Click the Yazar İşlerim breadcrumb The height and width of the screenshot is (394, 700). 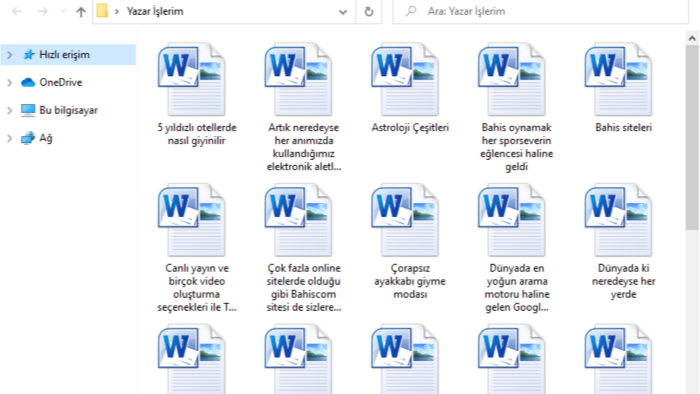(155, 11)
